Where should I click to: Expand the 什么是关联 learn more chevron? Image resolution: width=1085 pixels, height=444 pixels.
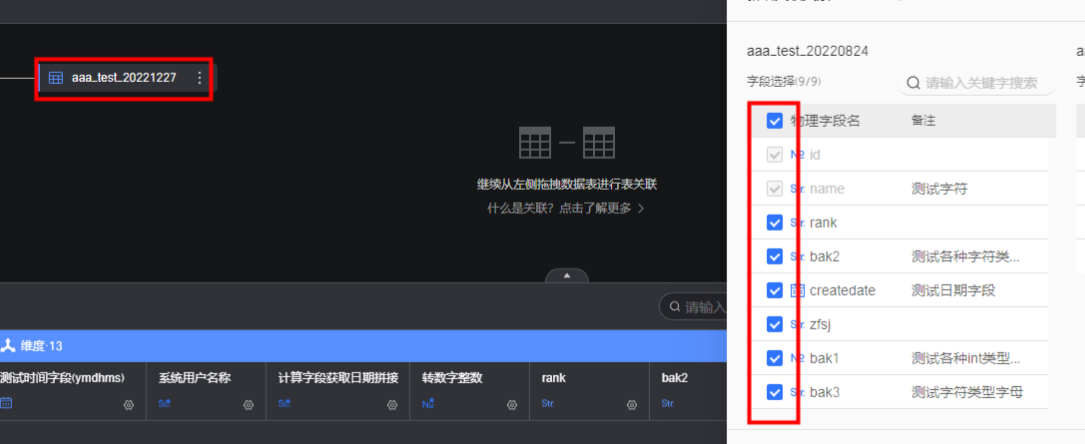pyautogui.click(x=641, y=209)
